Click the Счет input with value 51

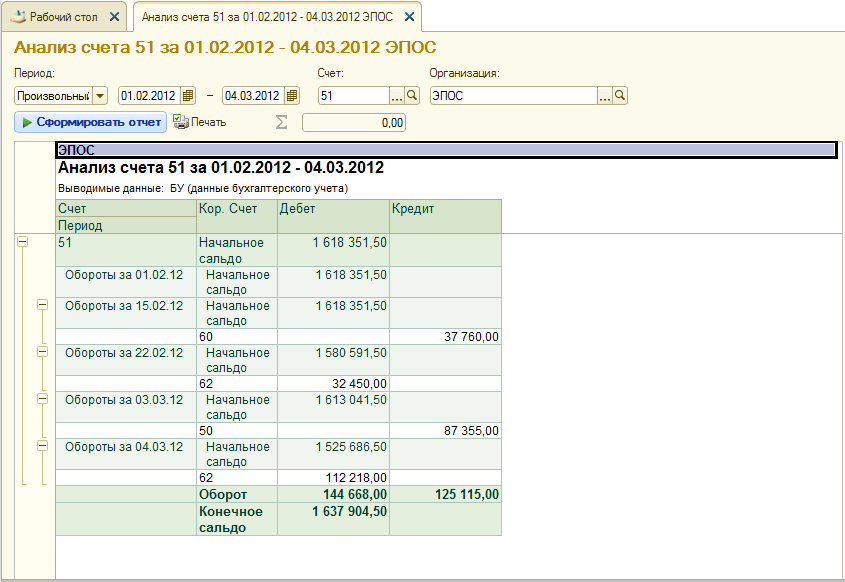354,96
